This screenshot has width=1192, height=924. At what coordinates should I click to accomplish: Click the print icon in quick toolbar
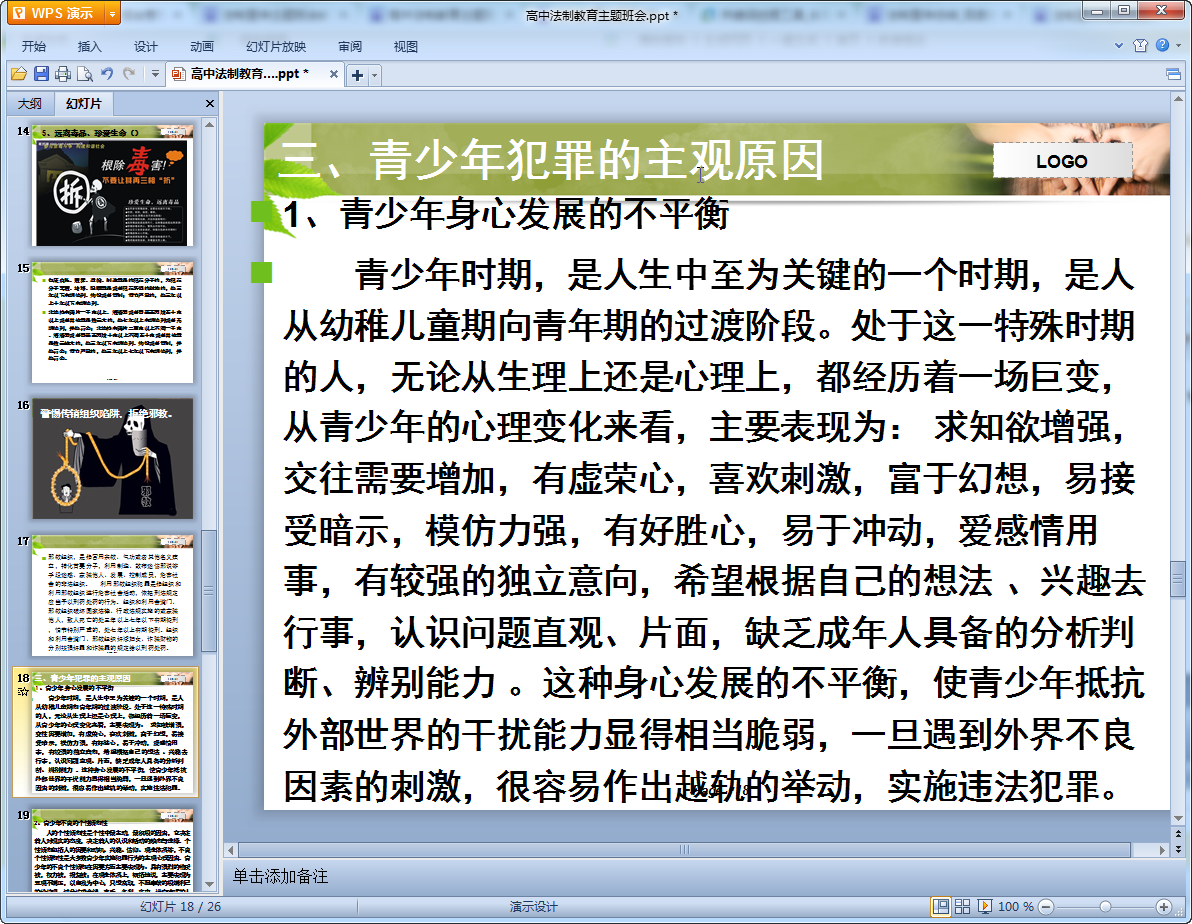tap(63, 74)
